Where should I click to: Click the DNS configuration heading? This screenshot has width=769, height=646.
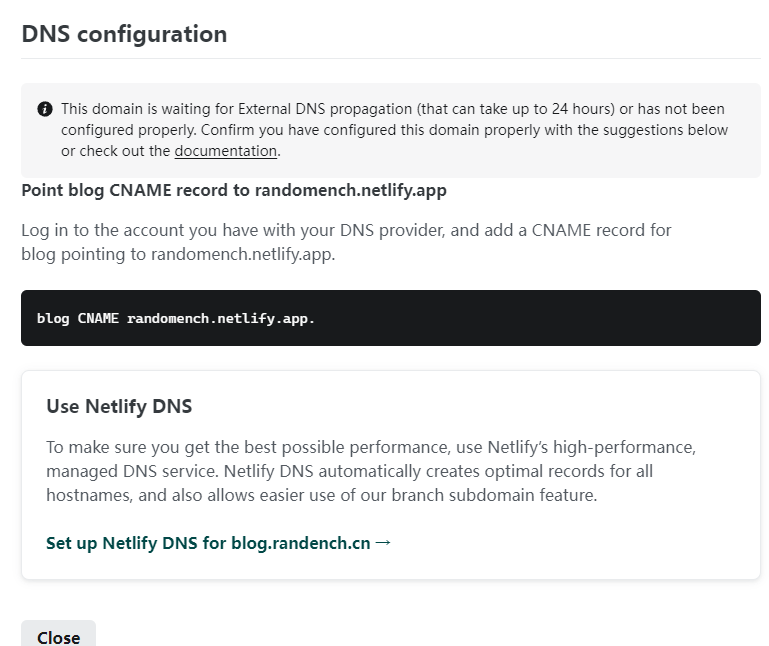point(124,34)
